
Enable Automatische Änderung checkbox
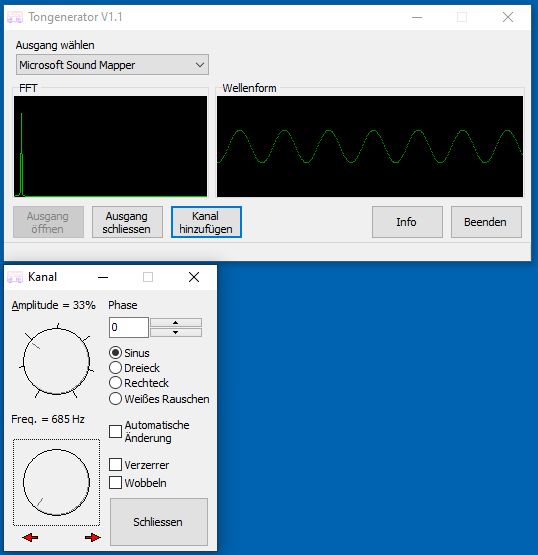pyautogui.click(x=115, y=431)
